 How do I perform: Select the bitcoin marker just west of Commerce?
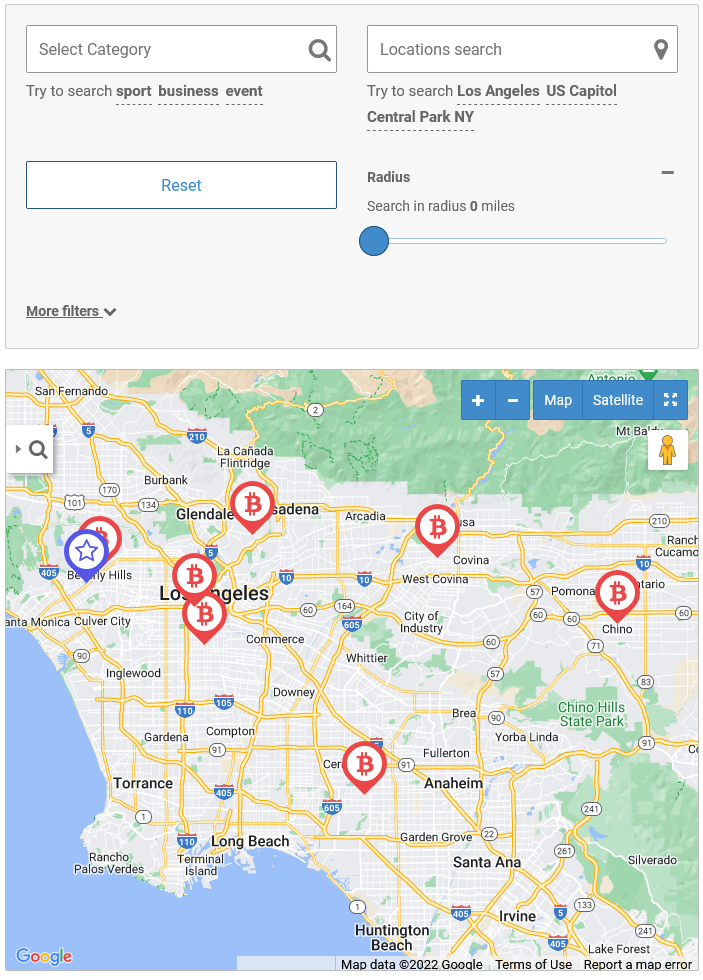tap(204, 618)
